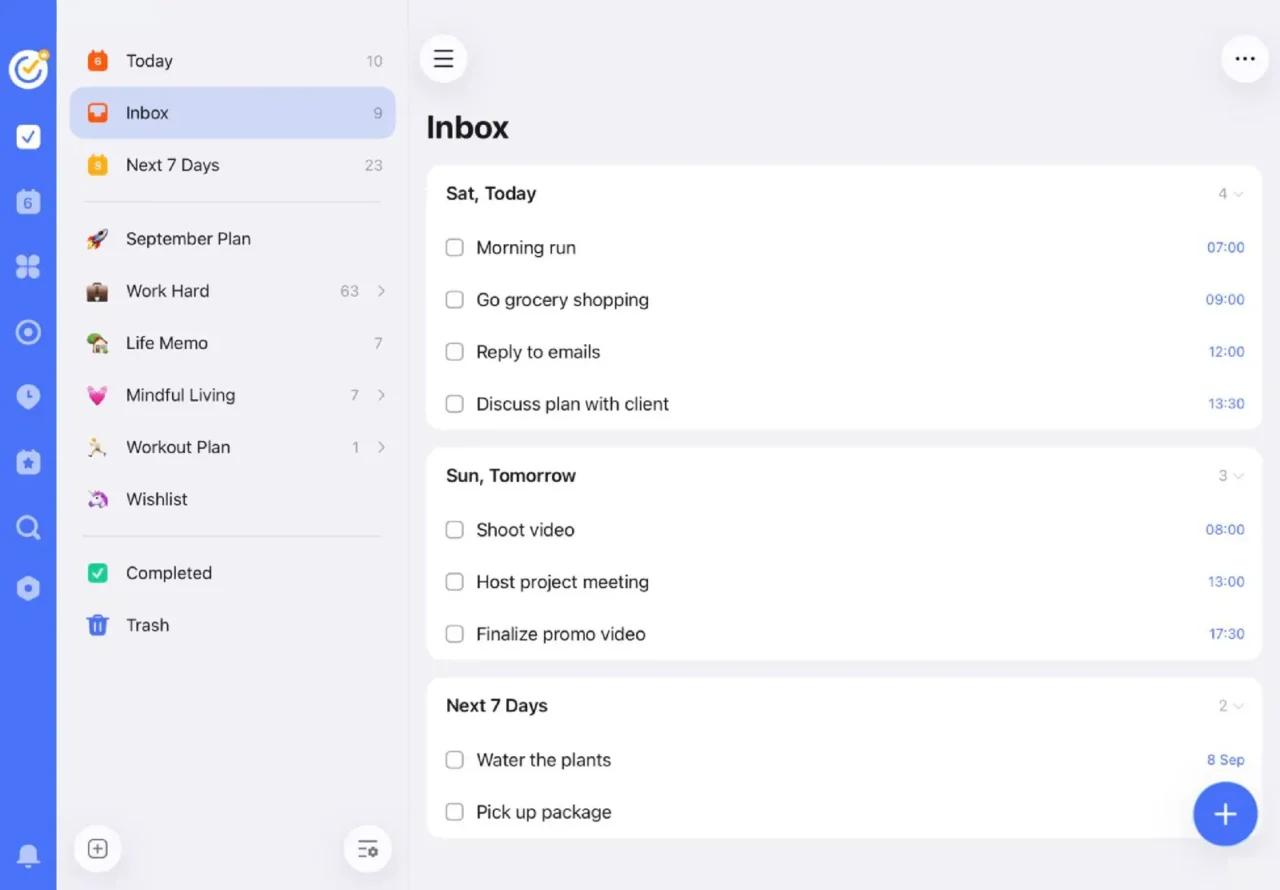The width and height of the screenshot is (1280, 890).
Task: Open the Trash list
Action: [x=233, y=625]
